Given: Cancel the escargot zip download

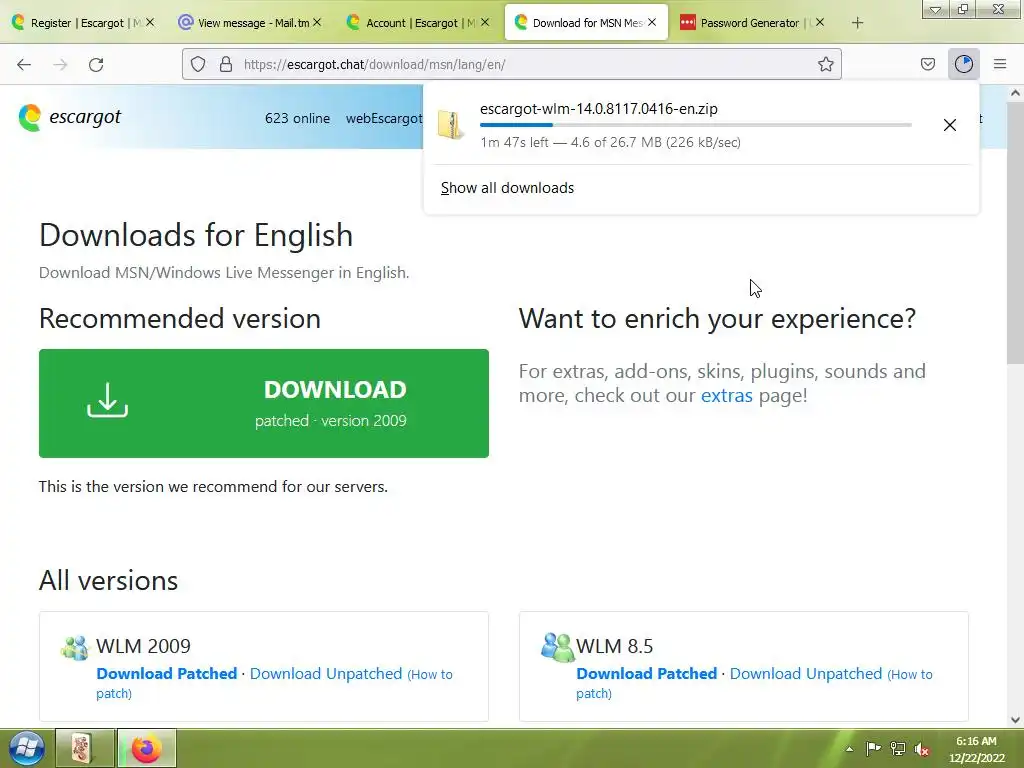Looking at the screenshot, I should pyautogui.click(x=950, y=125).
